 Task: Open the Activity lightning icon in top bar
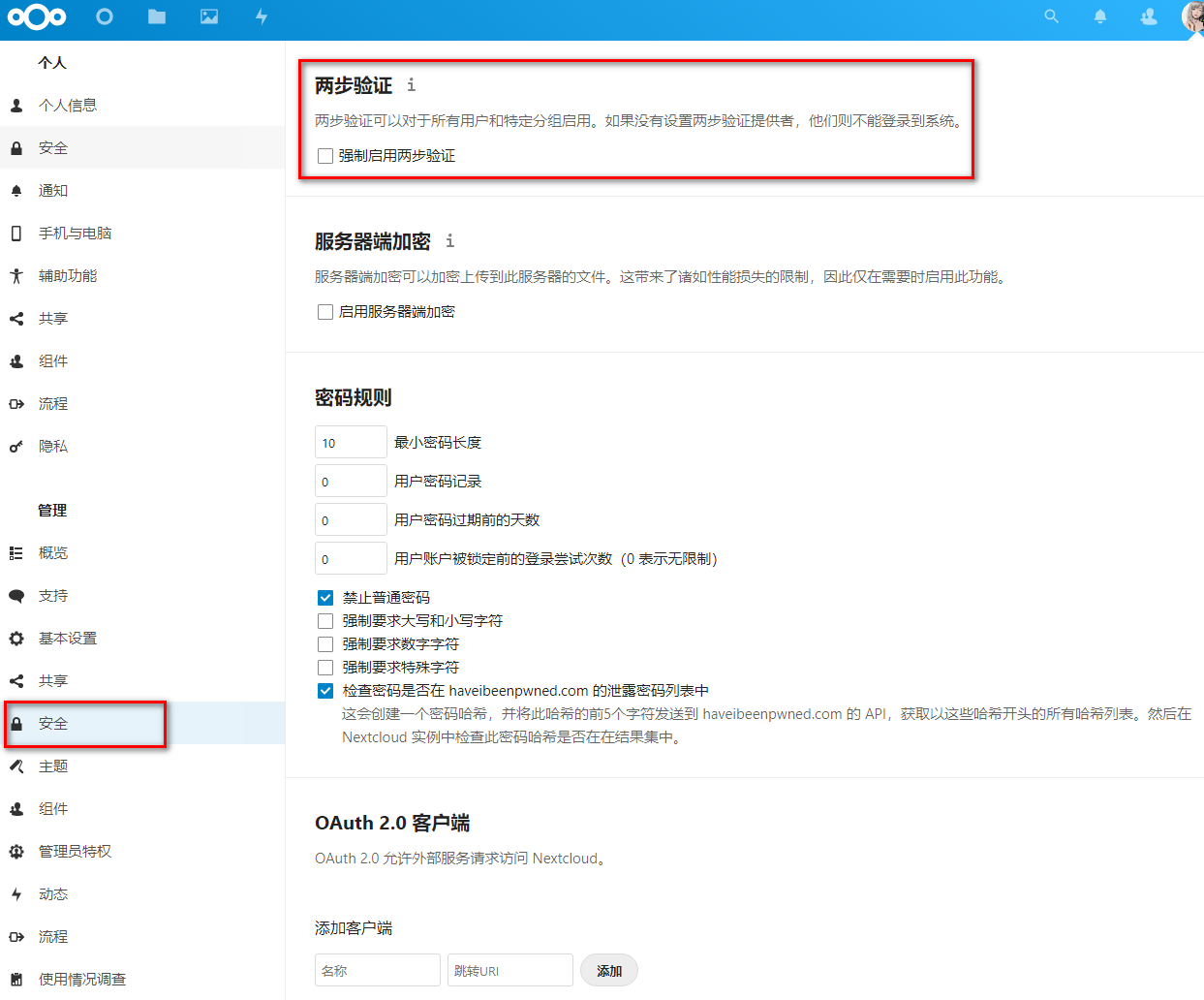261,16
